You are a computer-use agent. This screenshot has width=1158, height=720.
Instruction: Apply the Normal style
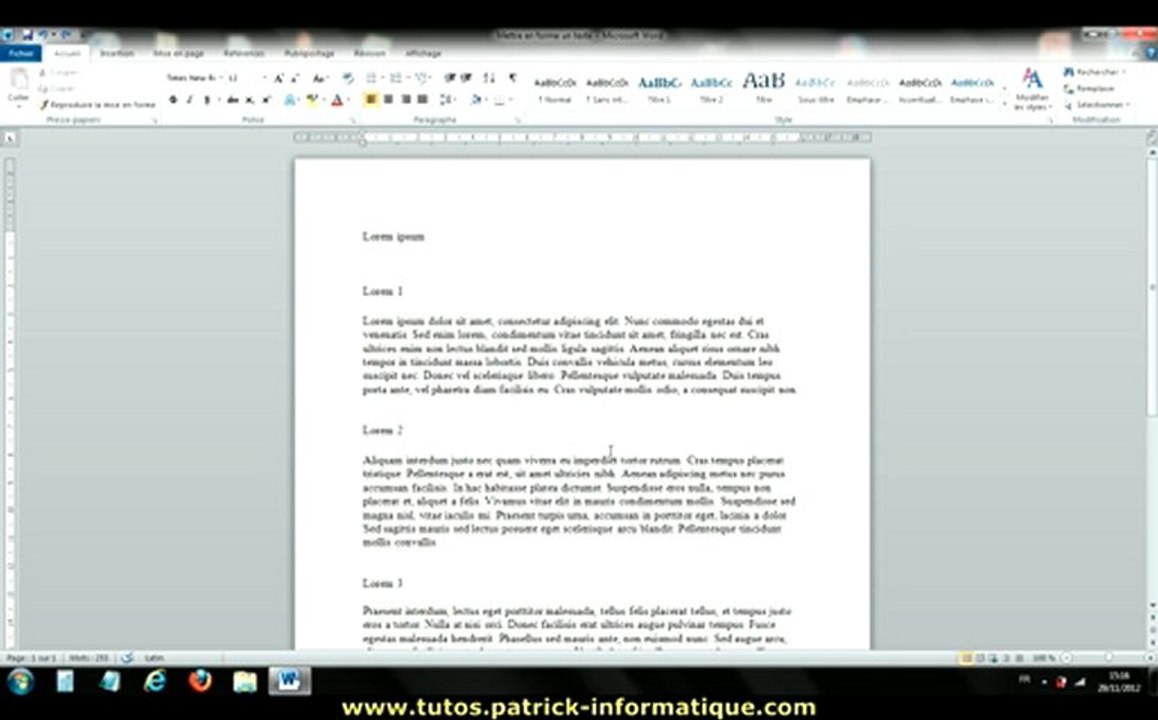tap(555, 89)
